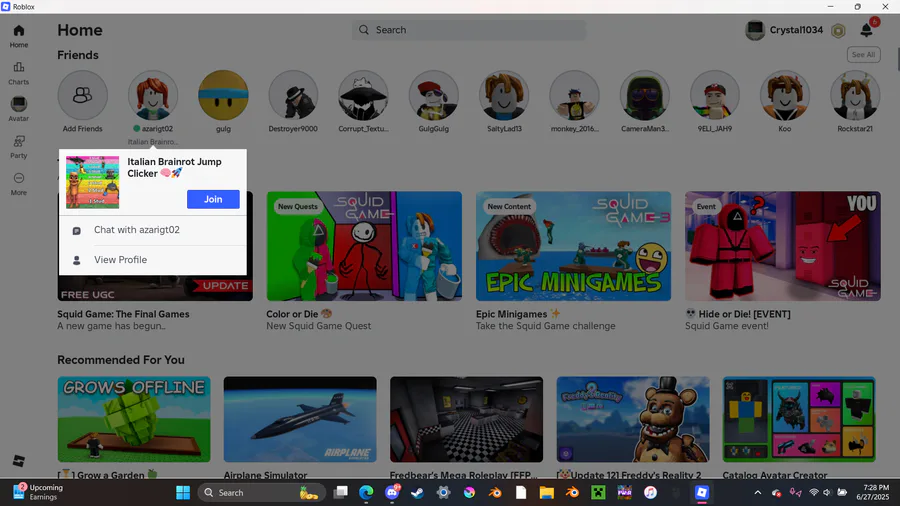Open Freddy's Reality 2 thumbnail

[633, 419]
